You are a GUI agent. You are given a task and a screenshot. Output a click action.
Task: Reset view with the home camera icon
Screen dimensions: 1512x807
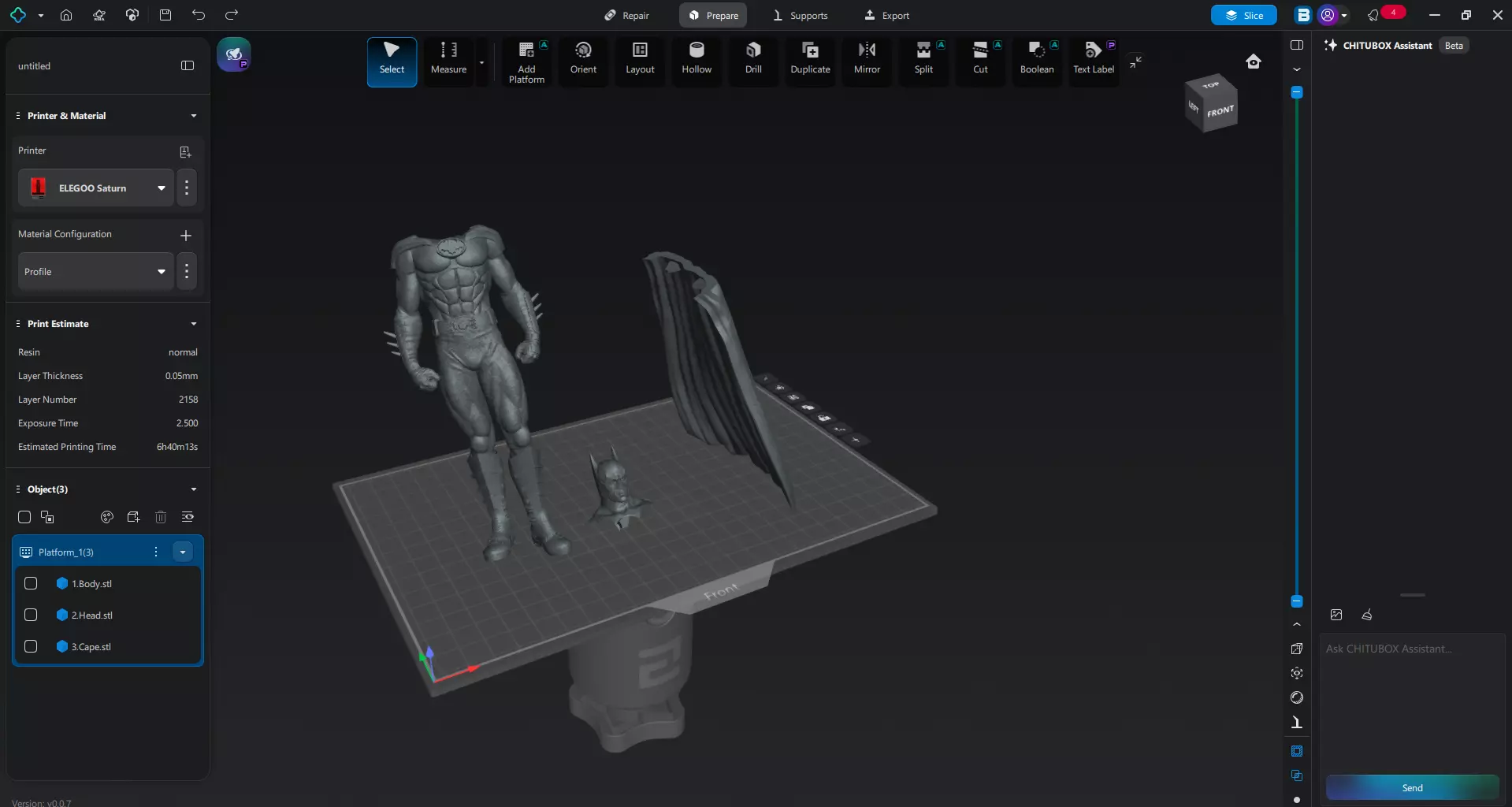tap(1254, 61)
